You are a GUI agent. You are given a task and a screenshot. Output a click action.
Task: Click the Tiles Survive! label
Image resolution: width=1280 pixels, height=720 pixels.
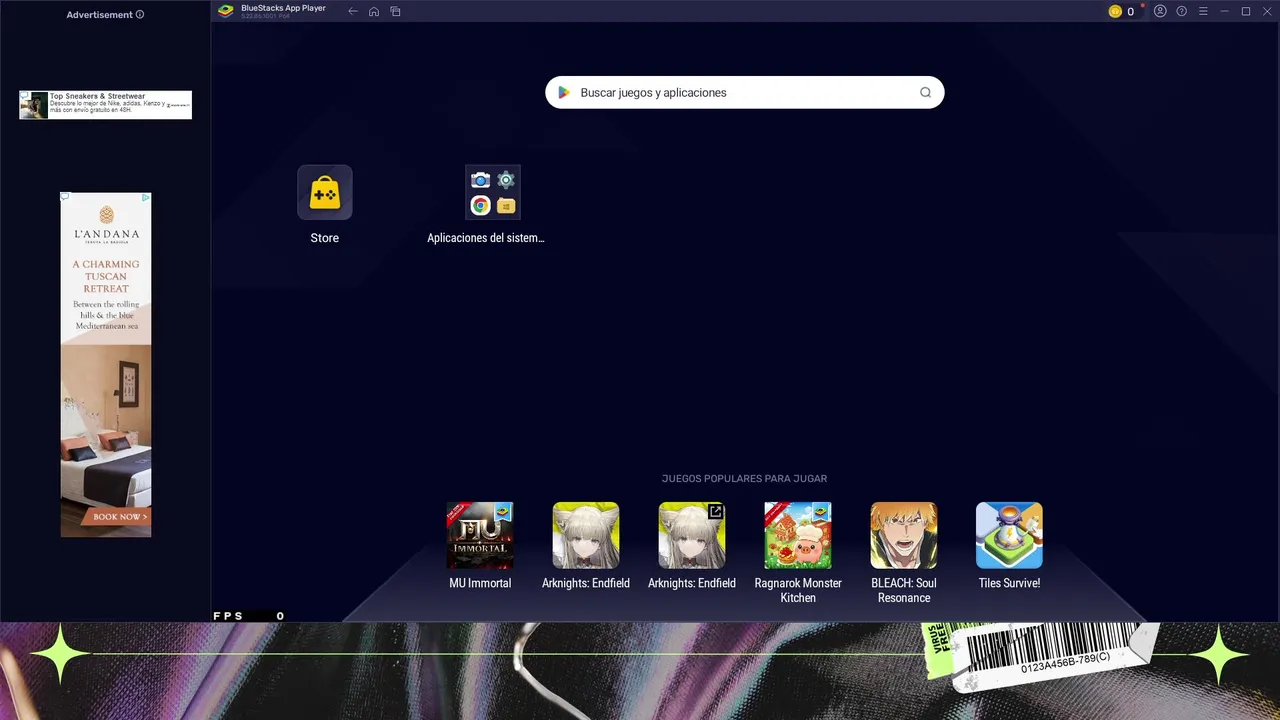click(1009, 583)
